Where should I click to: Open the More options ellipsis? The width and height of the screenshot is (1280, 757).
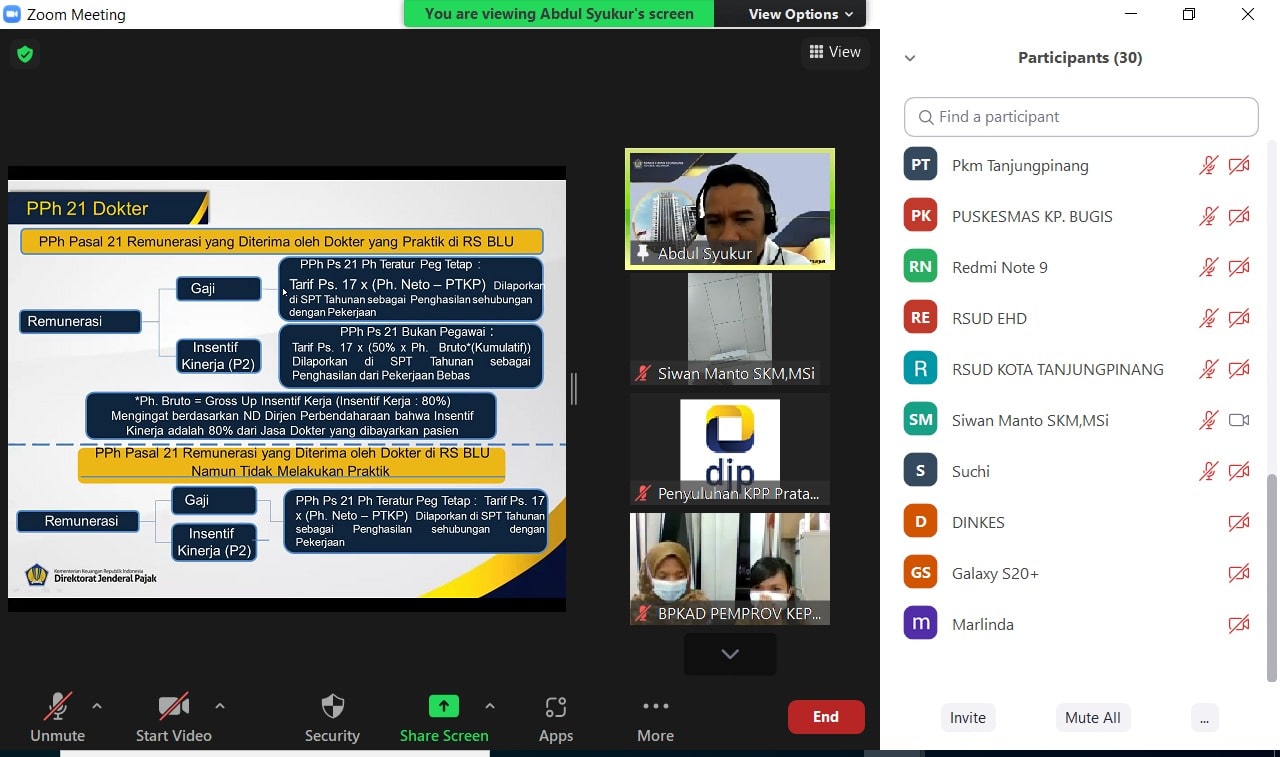point(655,706)
